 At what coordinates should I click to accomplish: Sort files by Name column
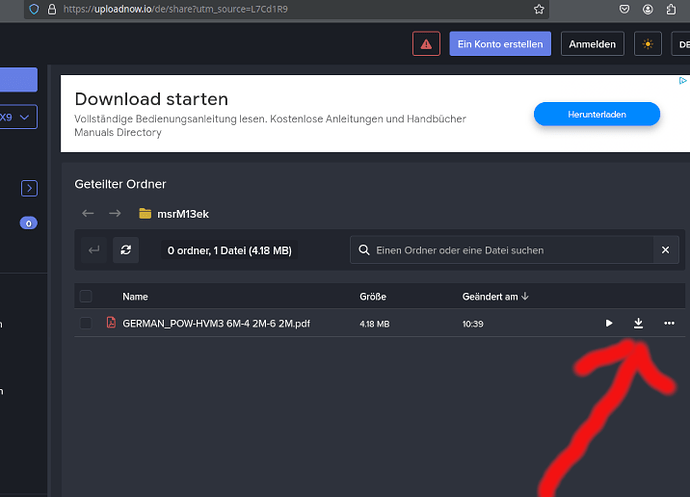click(x=135, y=297)
